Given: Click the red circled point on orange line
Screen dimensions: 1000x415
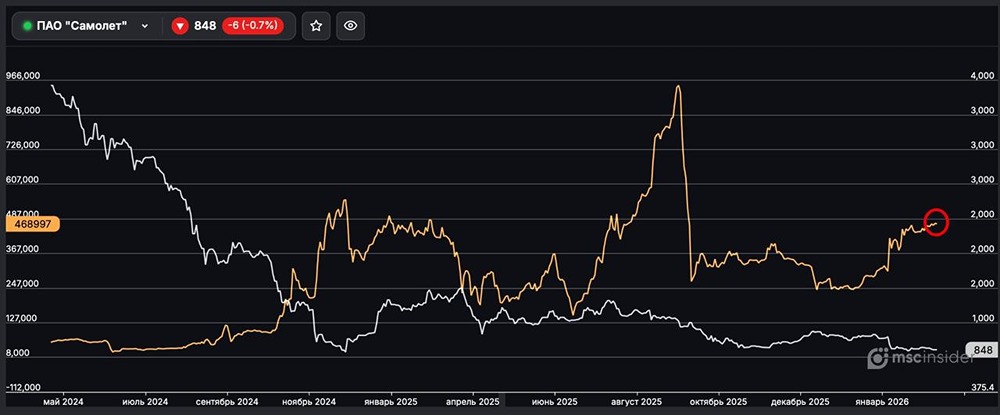Looking at the screenshot, I should pos(936,222).
